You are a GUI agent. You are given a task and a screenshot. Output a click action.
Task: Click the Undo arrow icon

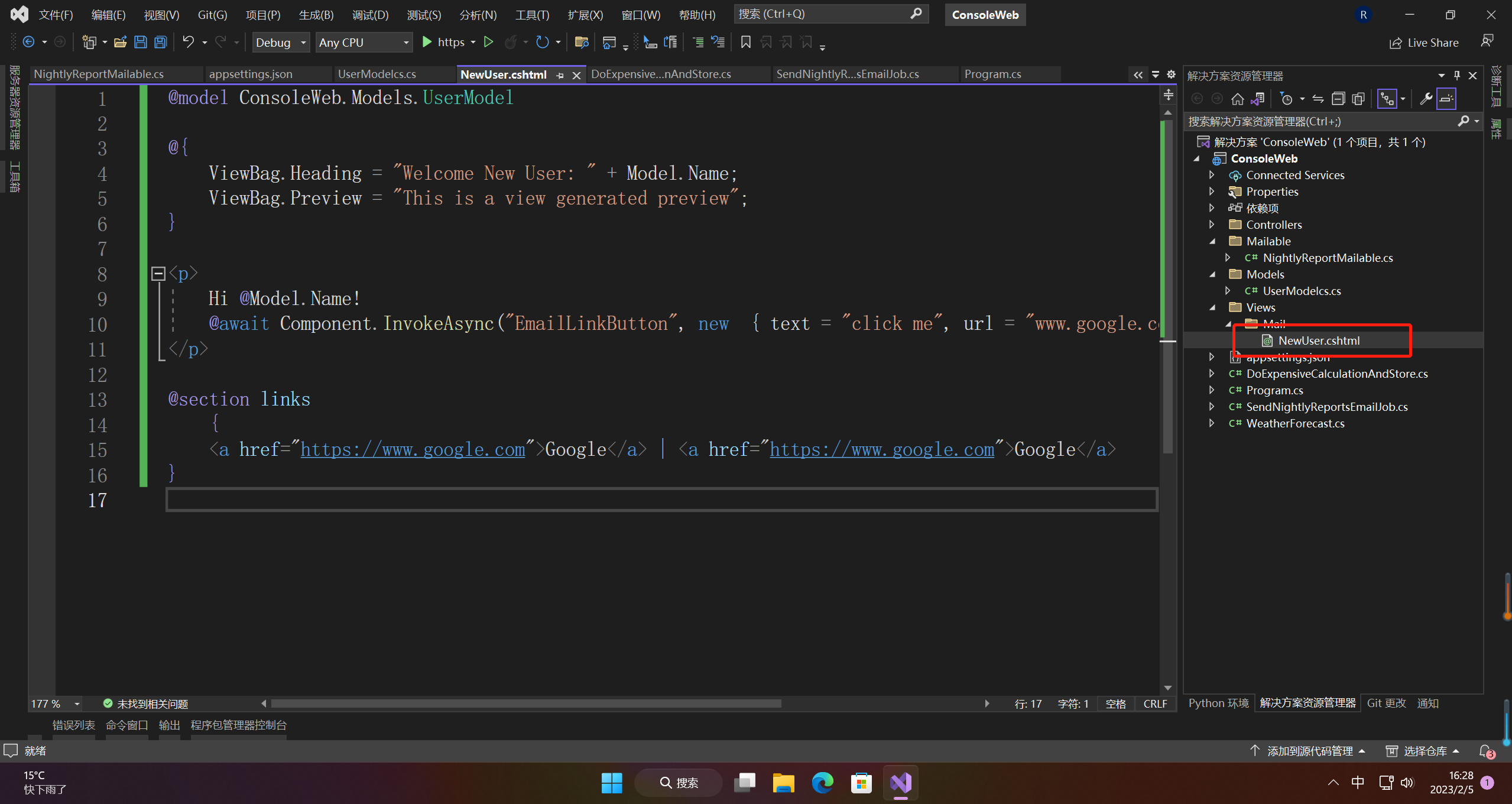coord(188,42)
